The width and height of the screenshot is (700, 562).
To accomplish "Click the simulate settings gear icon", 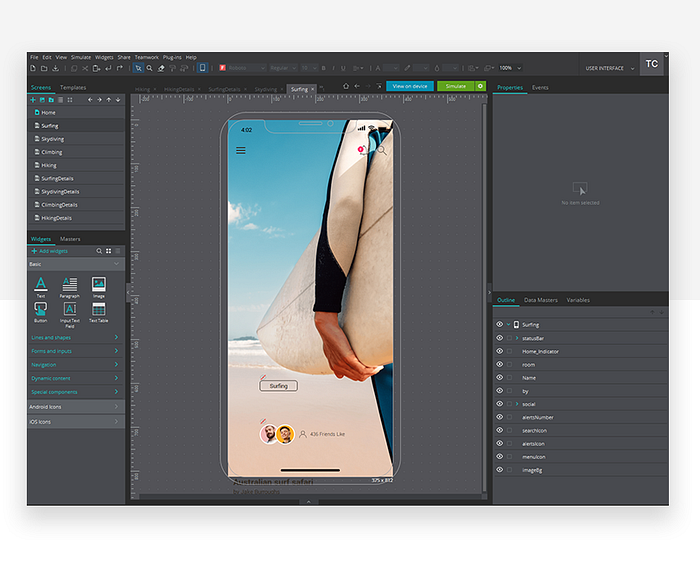I will [x=480, y=86].
